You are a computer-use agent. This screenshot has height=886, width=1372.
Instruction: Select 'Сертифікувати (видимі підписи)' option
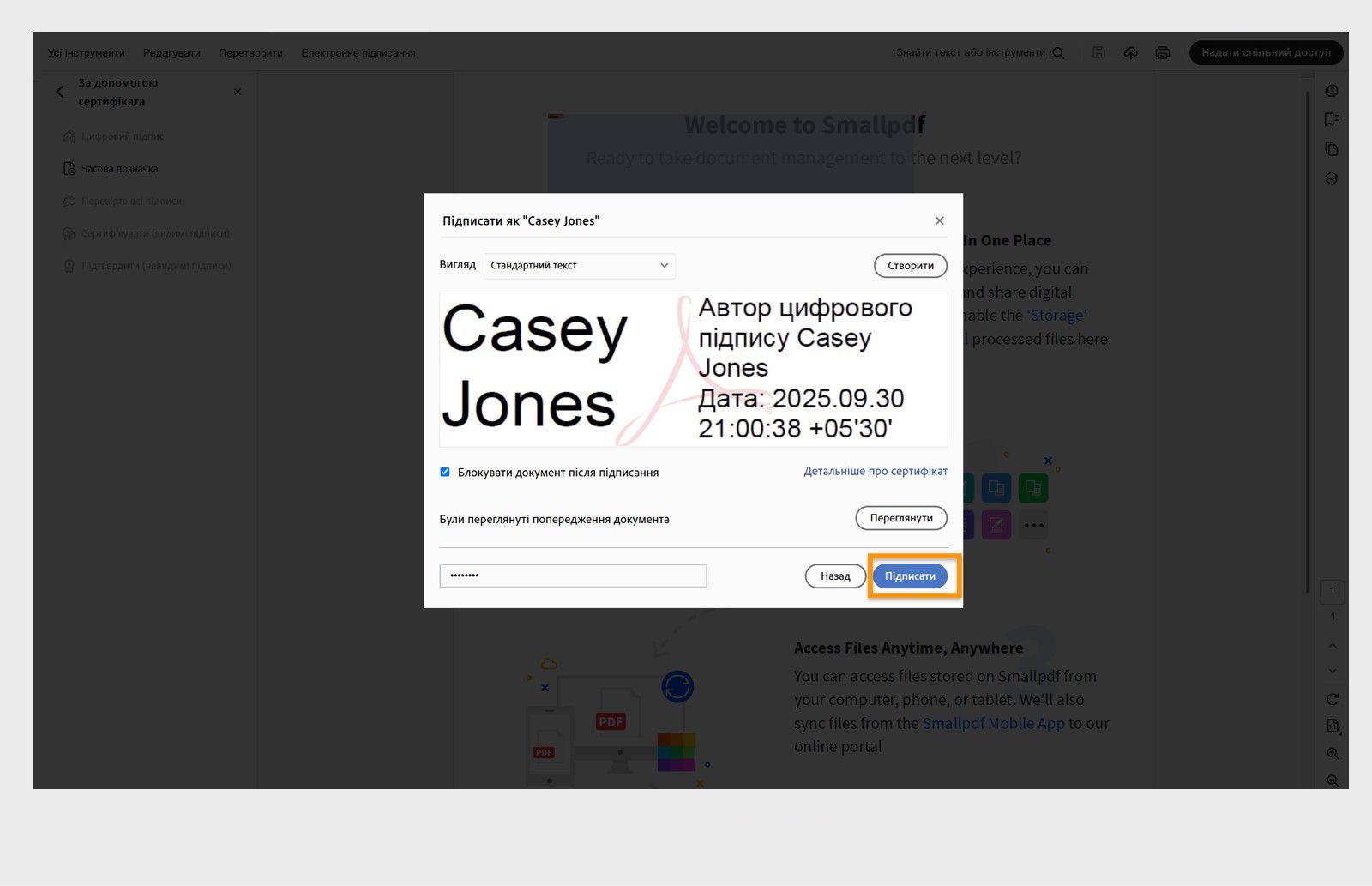(x=146, y=233)
